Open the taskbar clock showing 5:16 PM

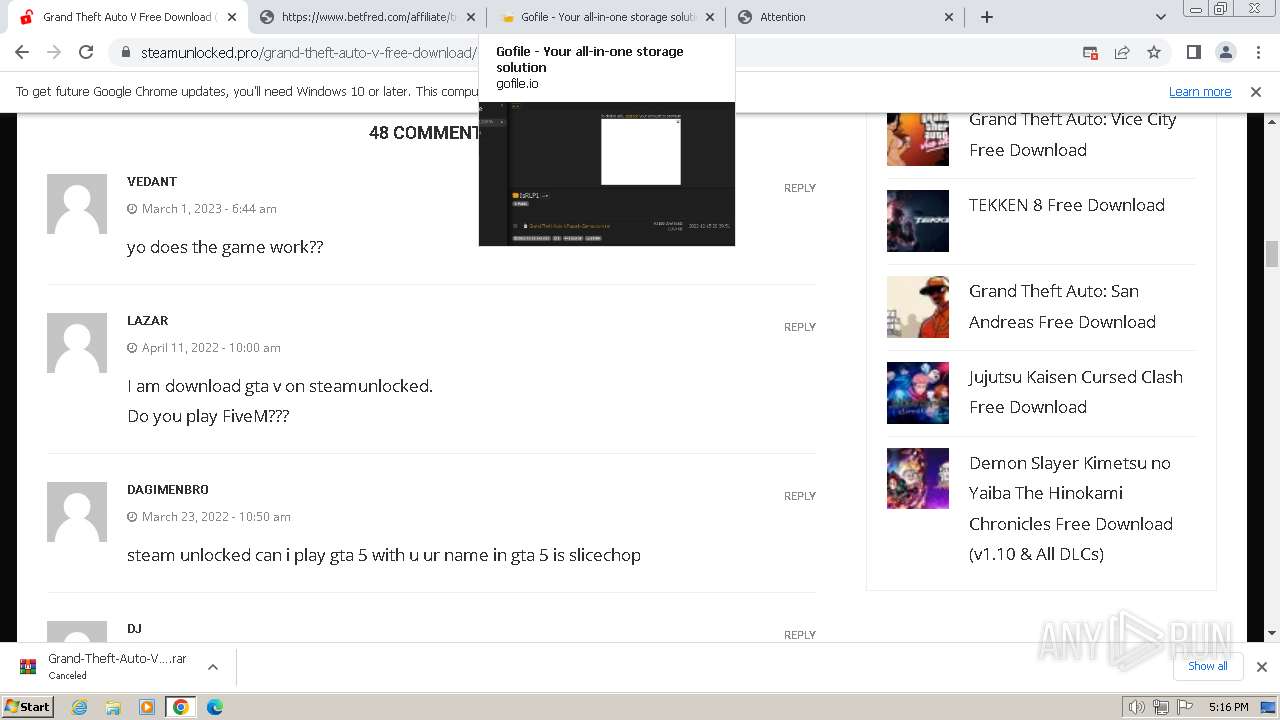pyautogui.click(x=1228, y=707)
